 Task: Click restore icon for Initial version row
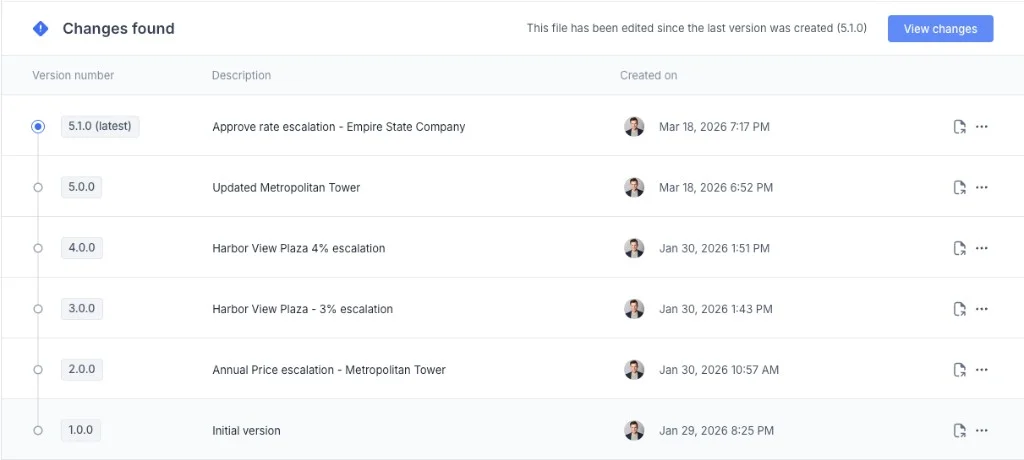(959, 431)
